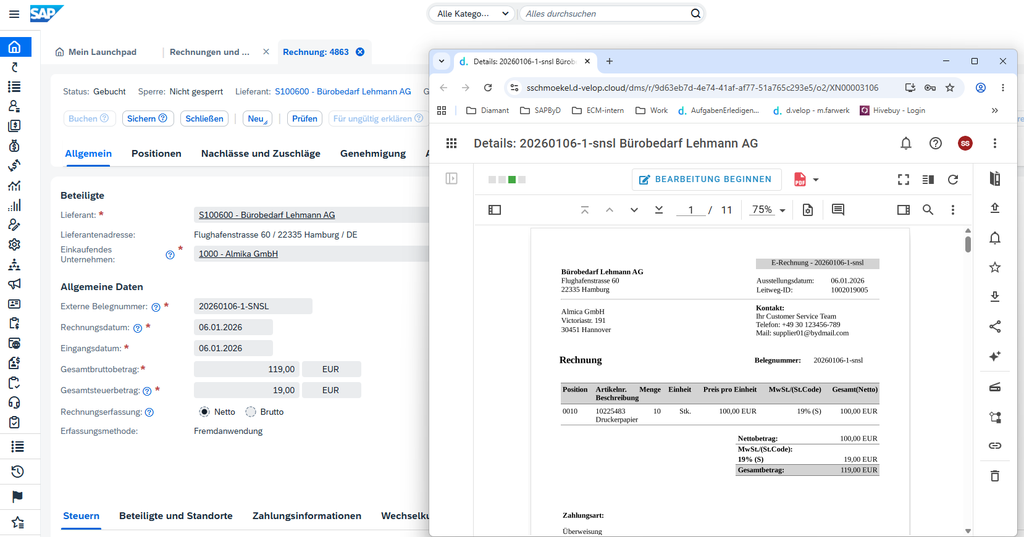The width and height of the screenshot is (1024, 537).
Task: Open the d.velop apps grid icon
Action: point(451,143)
